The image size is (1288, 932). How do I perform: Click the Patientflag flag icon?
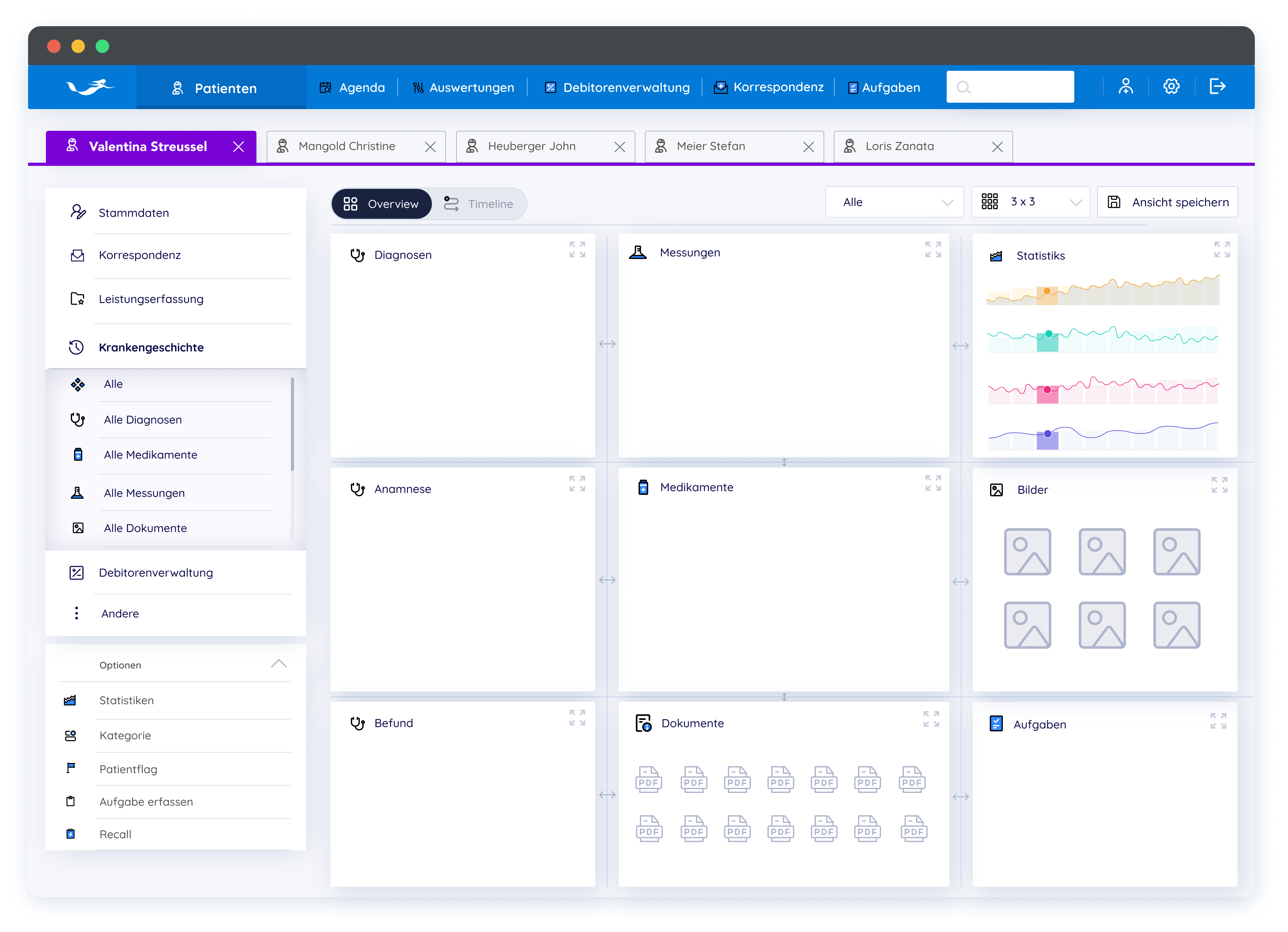(x=70, y=768)
